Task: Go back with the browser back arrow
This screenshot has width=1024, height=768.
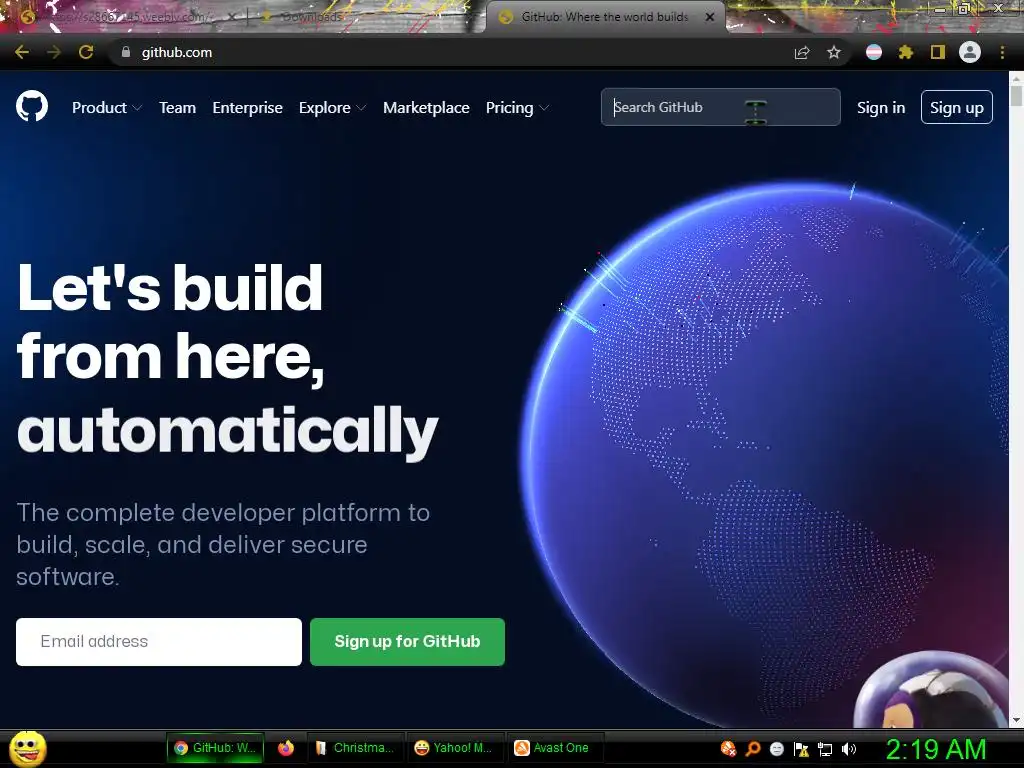Action: [22, 52]
